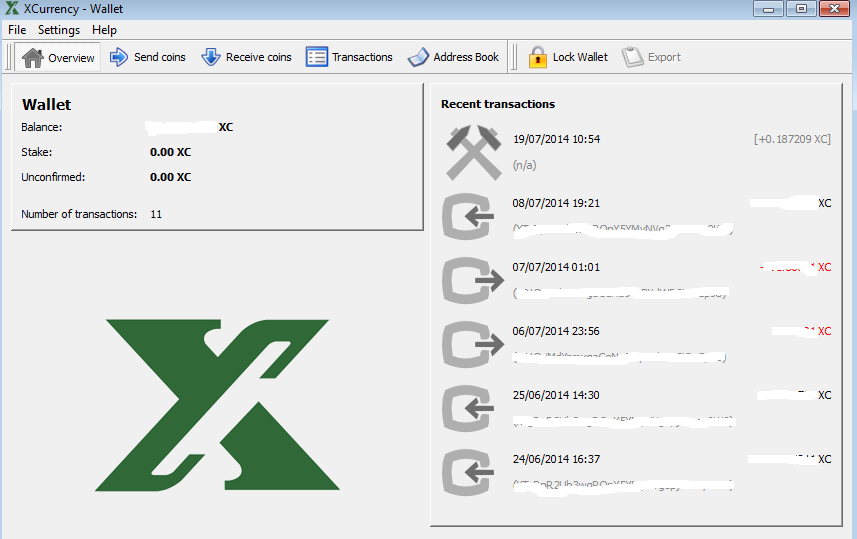Open the Transactions list icon
Screen dimensions: 857x539
click(317, 57)
